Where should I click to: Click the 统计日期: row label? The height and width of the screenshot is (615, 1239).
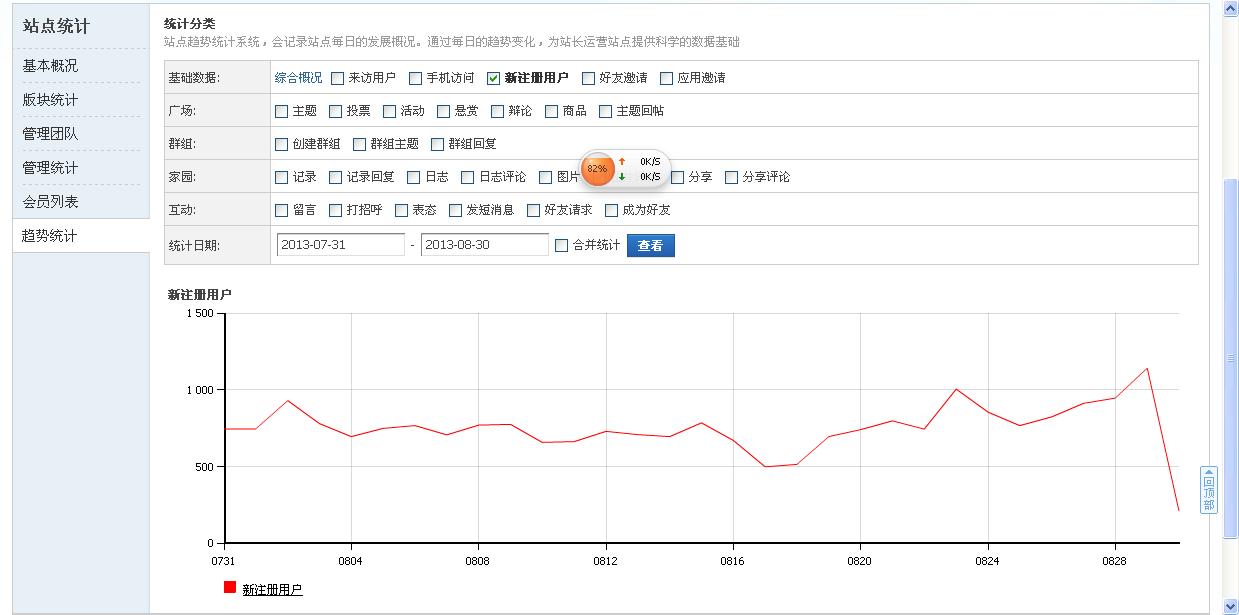tap(194, 245)
